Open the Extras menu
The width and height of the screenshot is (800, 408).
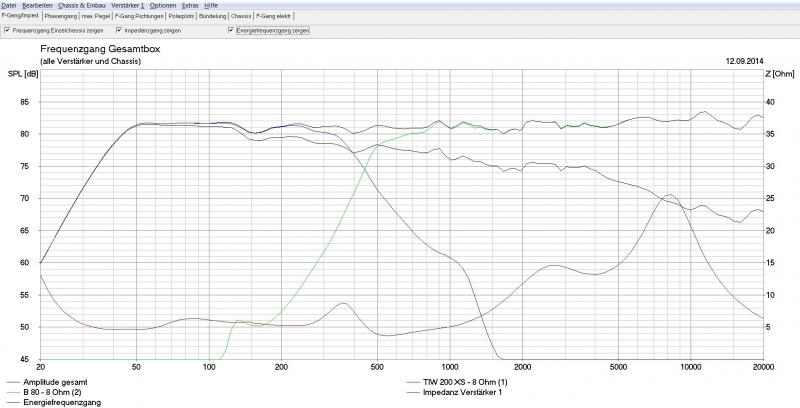tap(190, 5)
